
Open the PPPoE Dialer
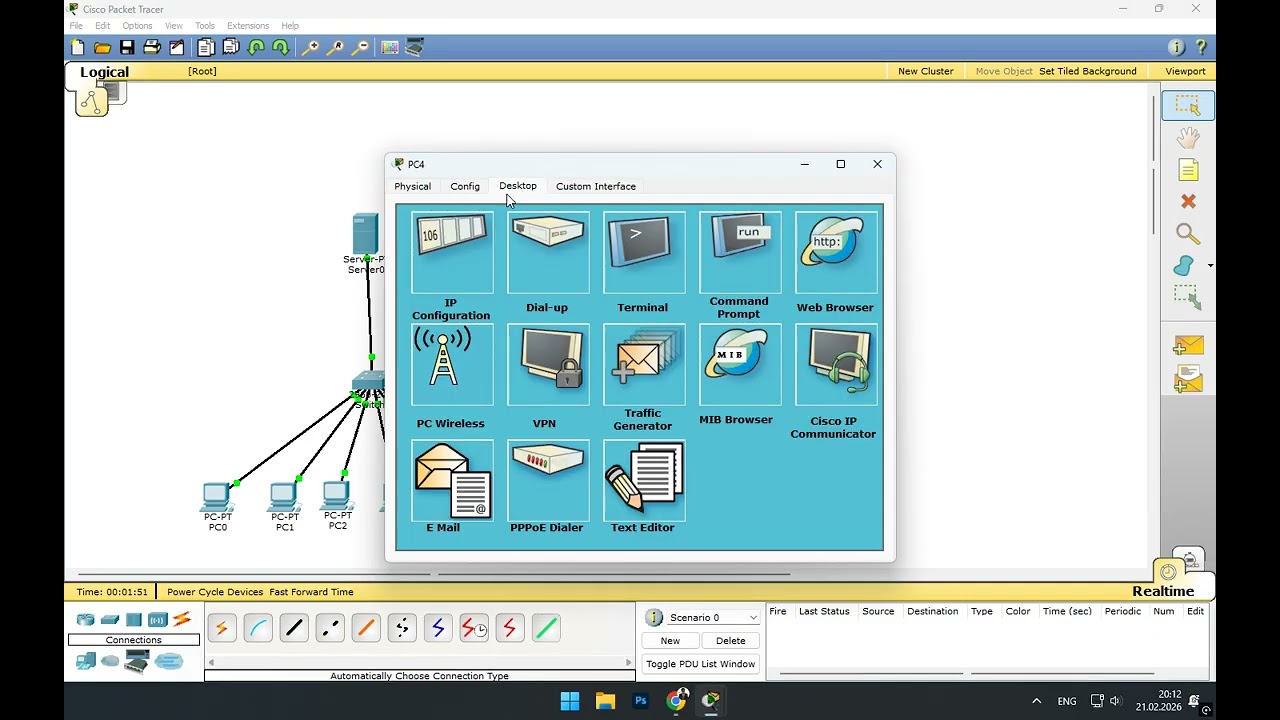[548, 480]
